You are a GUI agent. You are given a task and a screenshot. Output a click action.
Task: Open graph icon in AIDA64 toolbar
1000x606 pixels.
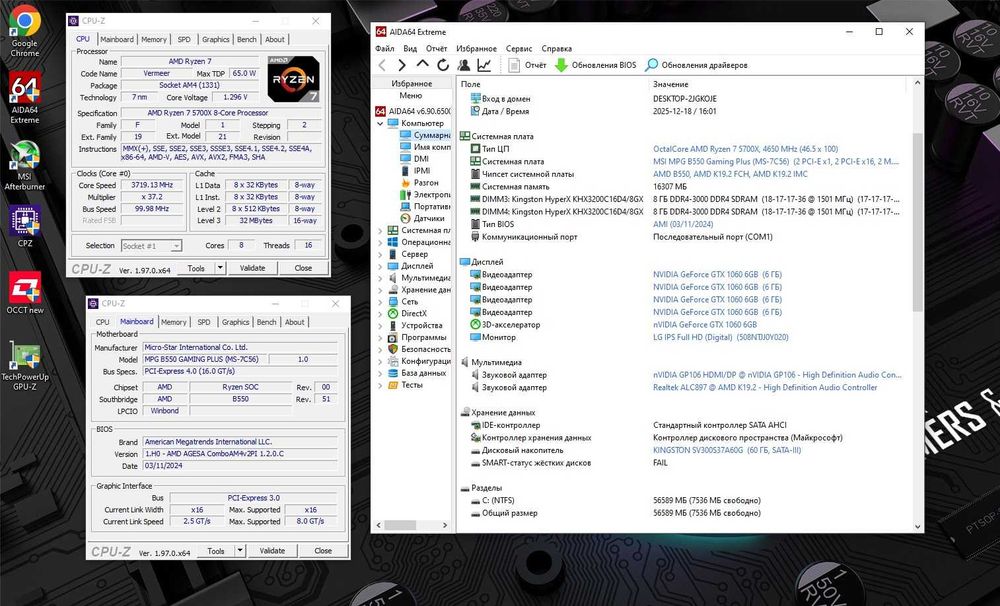tap(484, 65)
